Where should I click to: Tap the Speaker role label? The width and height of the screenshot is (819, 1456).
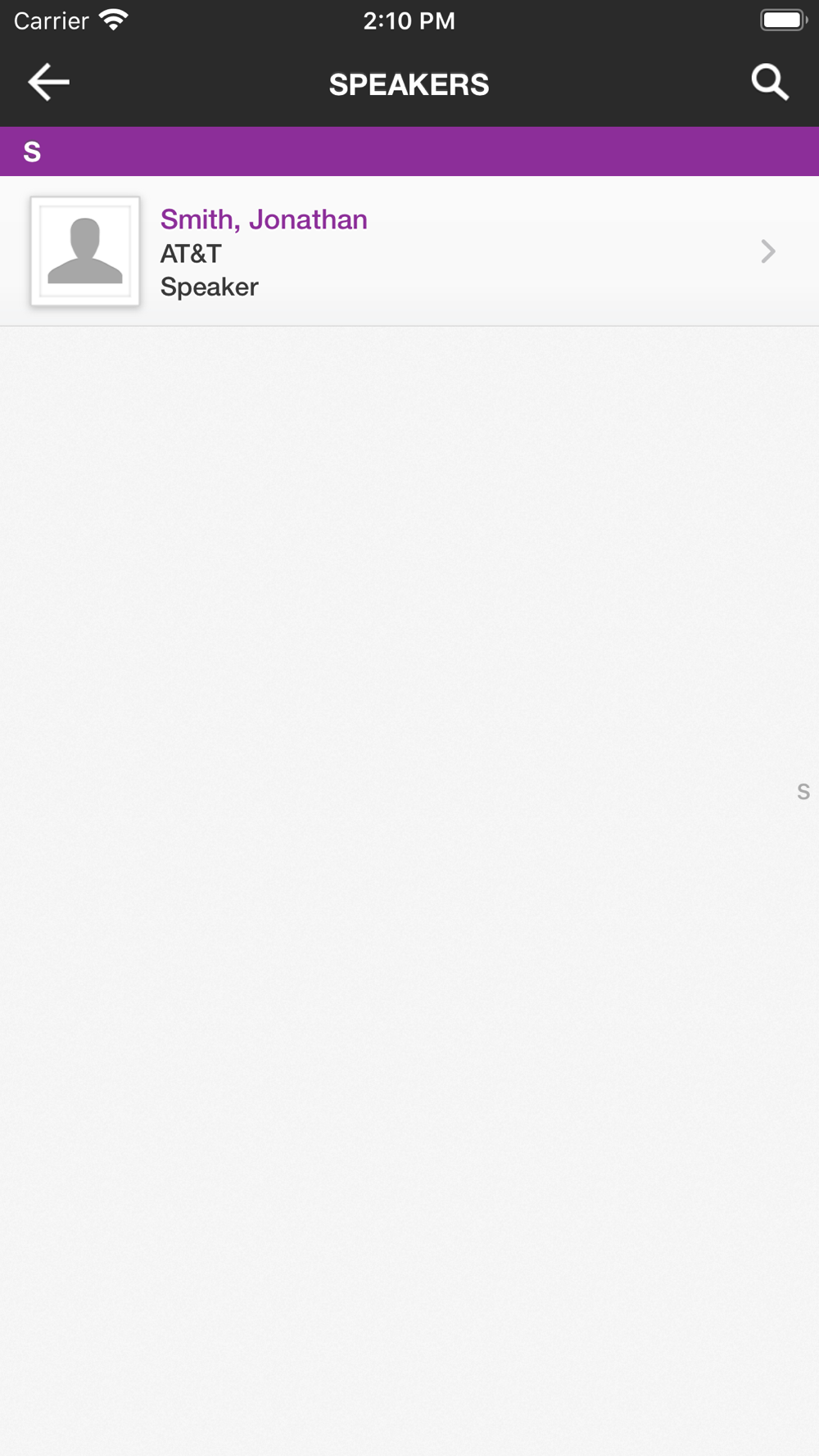coord(210,287)
